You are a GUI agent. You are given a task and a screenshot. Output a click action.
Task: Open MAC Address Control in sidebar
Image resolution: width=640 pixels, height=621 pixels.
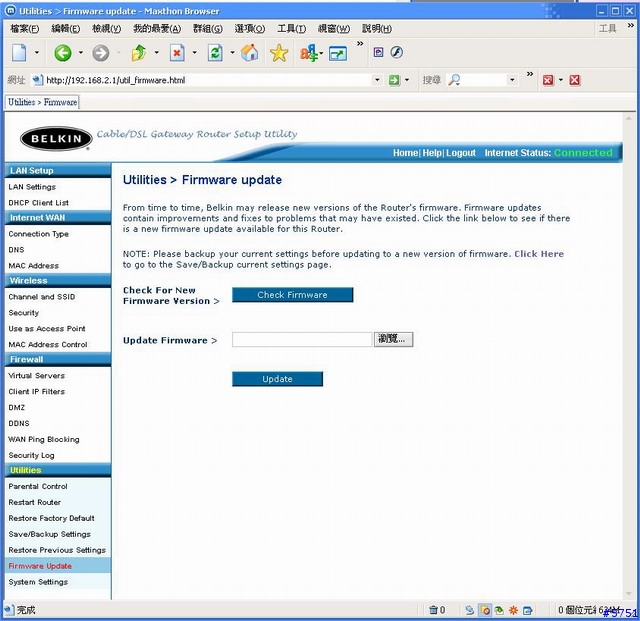click(48, 345)
